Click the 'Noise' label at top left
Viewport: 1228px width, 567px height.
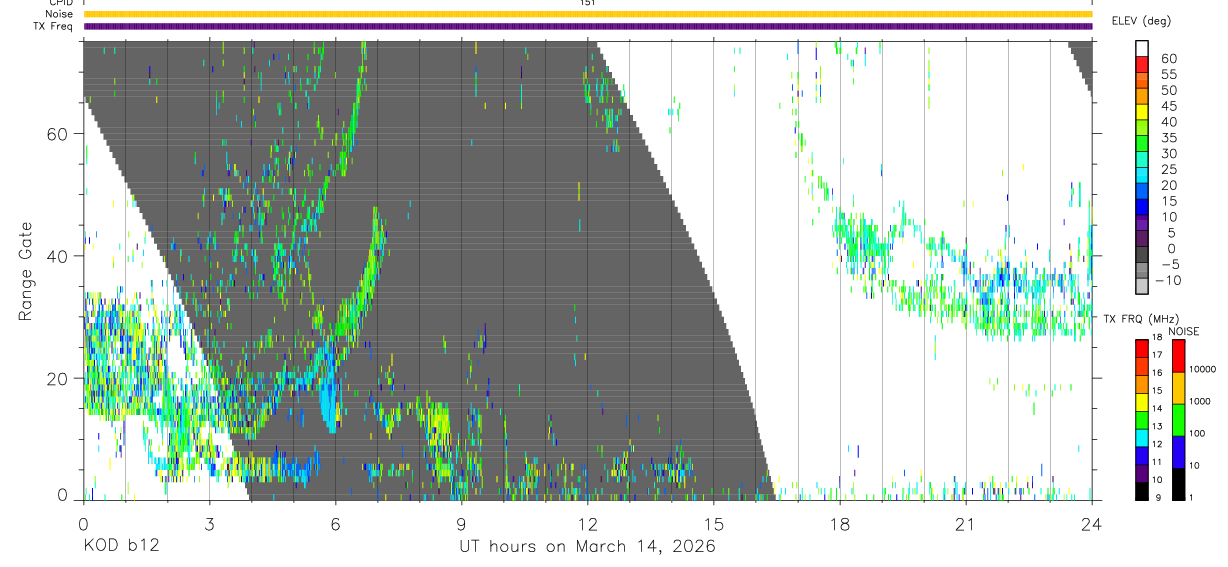click(61, 14)
